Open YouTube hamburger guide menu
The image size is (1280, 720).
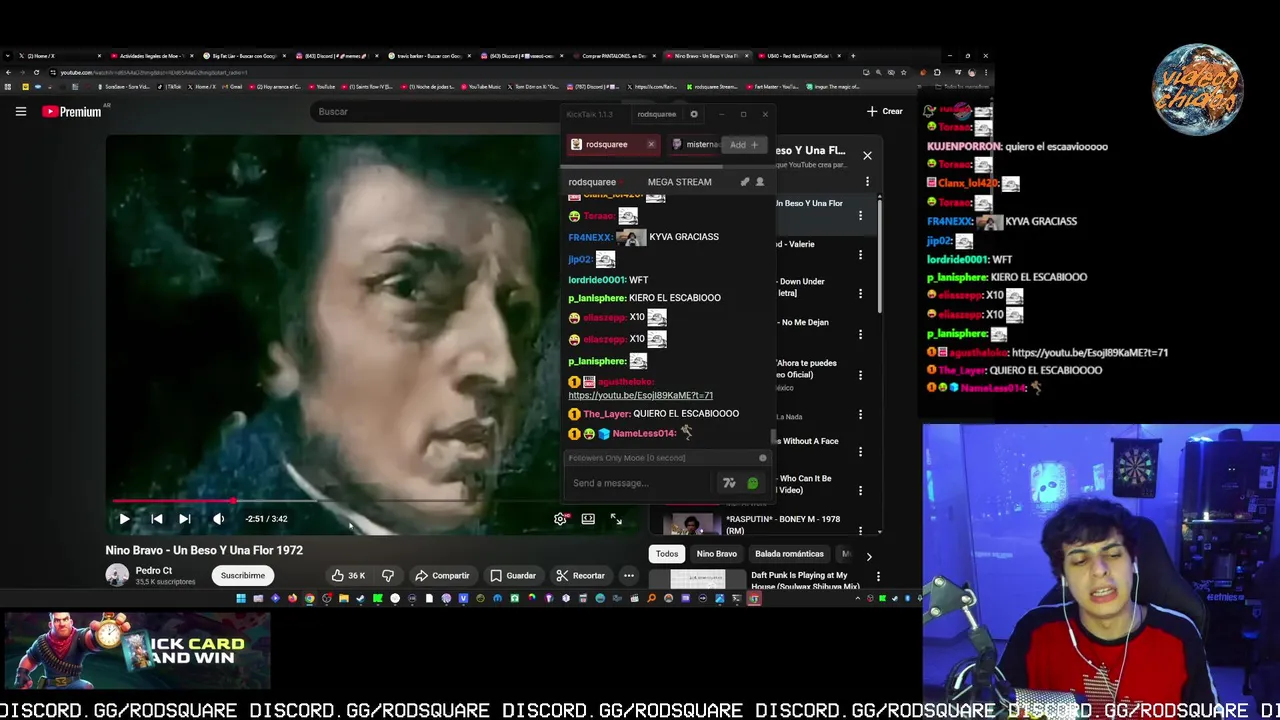tap(20, 111)
